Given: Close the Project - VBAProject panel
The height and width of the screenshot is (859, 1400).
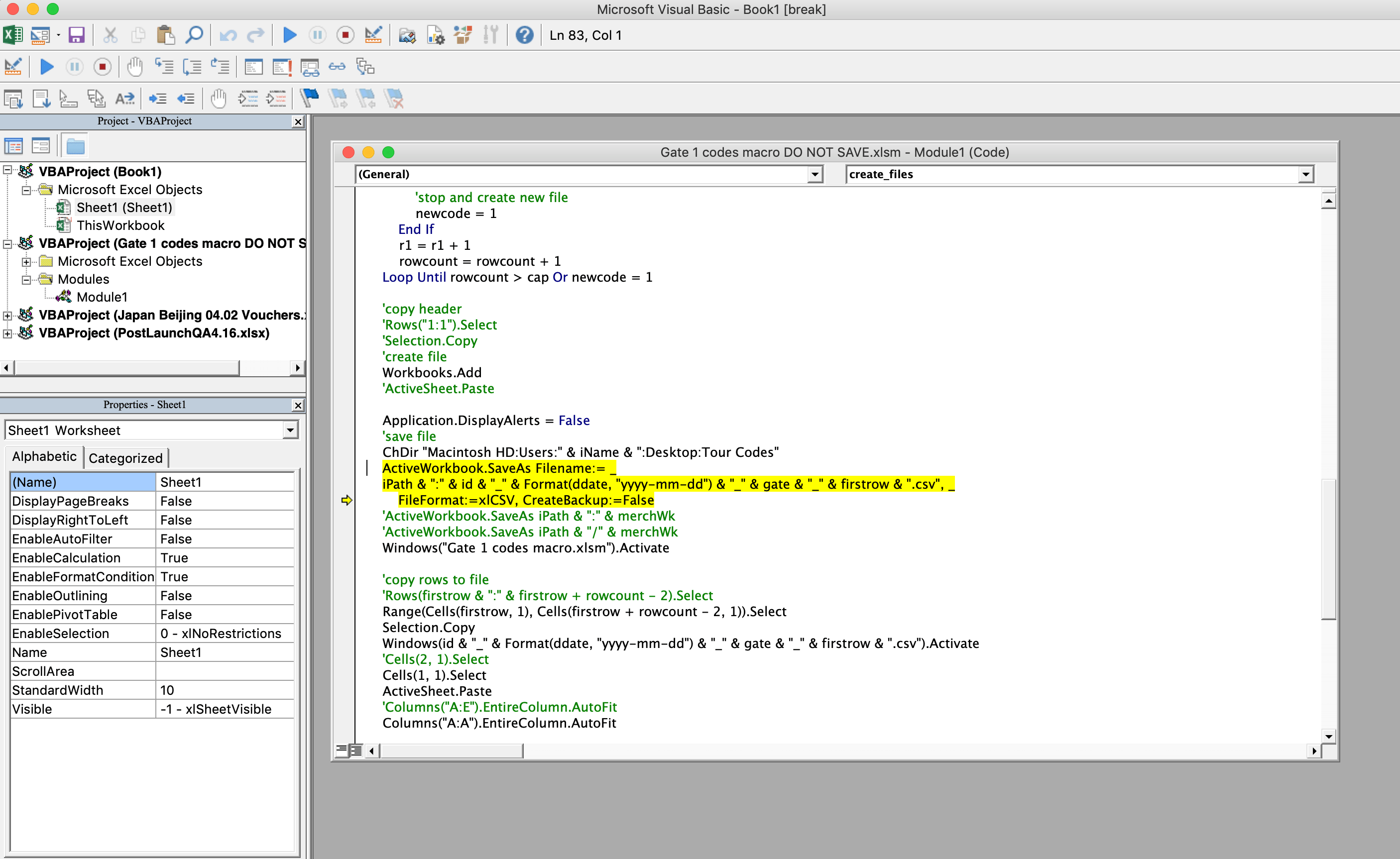Looking at the screenshot, I should [298, 121].
